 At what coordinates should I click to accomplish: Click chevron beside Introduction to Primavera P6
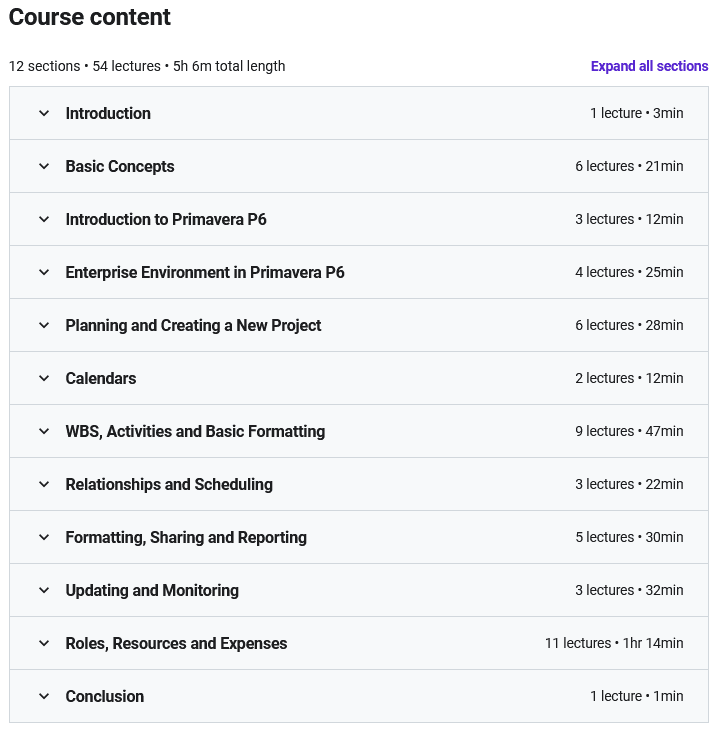pos(44,219)
